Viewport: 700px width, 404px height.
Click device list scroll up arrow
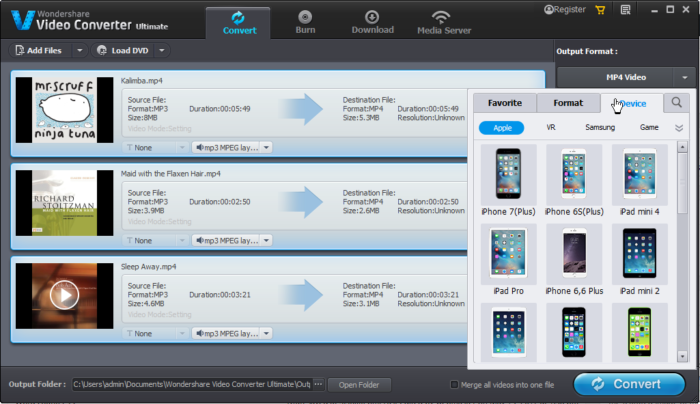[x=682, y=147]
